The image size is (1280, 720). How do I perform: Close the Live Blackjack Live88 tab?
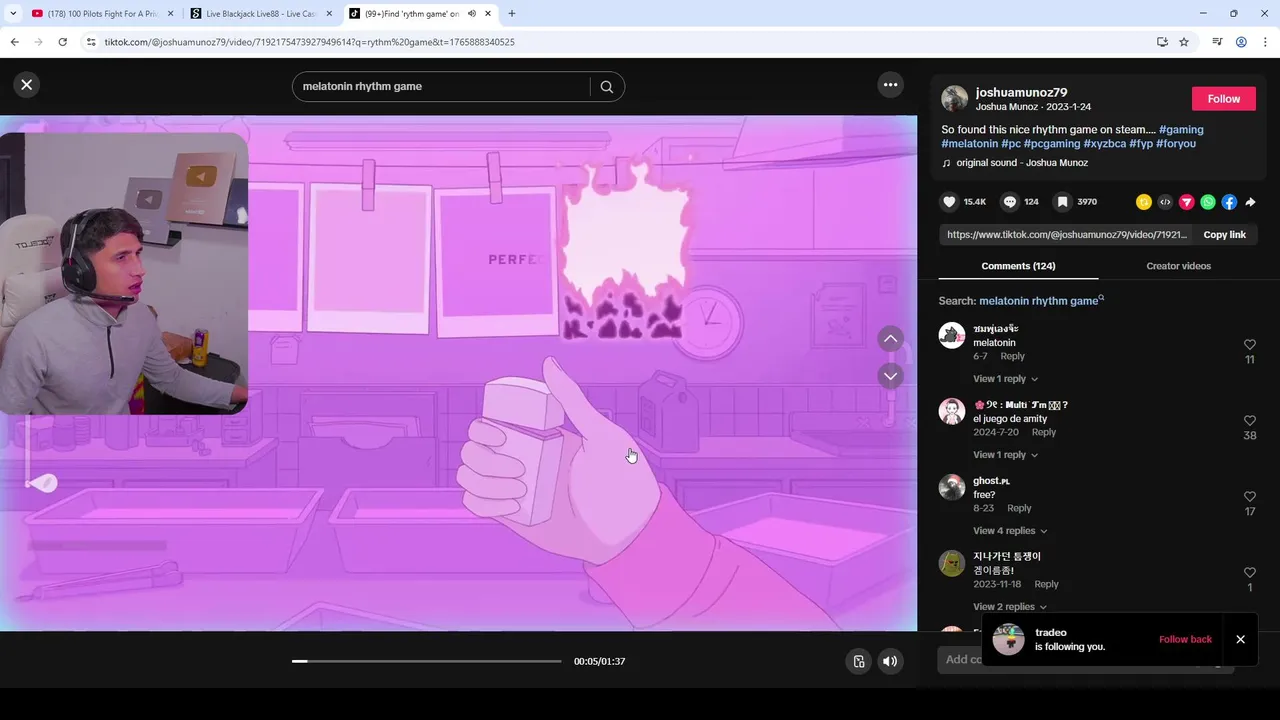(x=329, y=14)
